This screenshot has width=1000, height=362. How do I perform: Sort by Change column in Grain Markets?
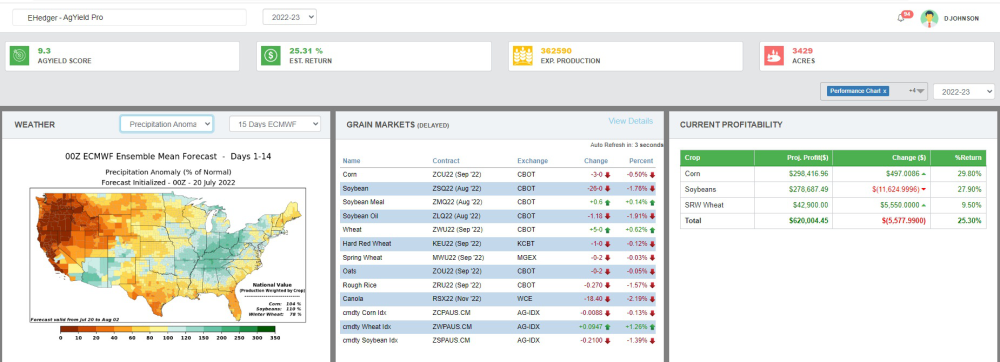[x=596, y=161]
